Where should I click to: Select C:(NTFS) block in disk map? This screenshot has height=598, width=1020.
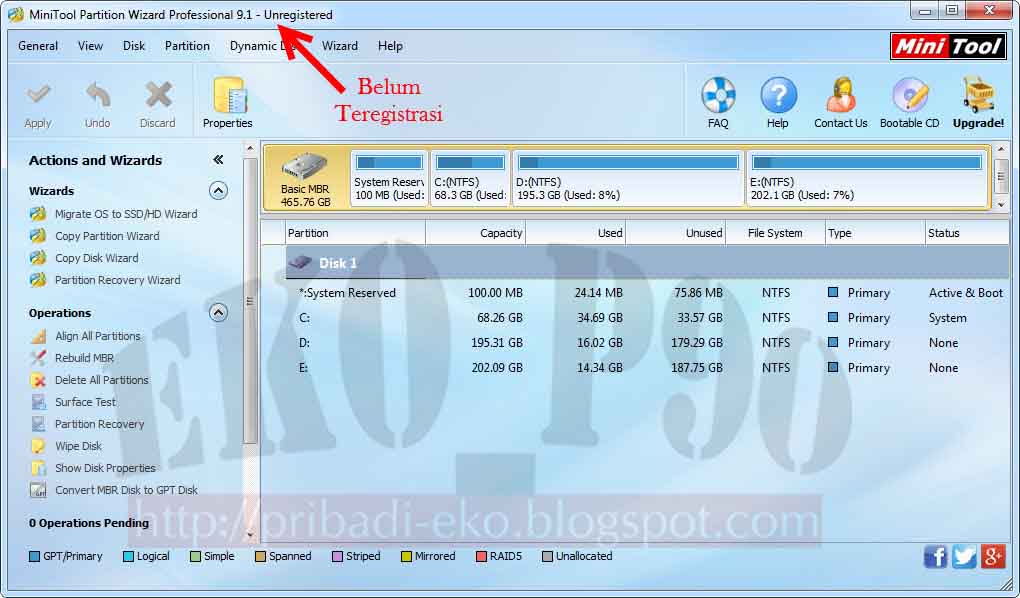click(470, 178)
